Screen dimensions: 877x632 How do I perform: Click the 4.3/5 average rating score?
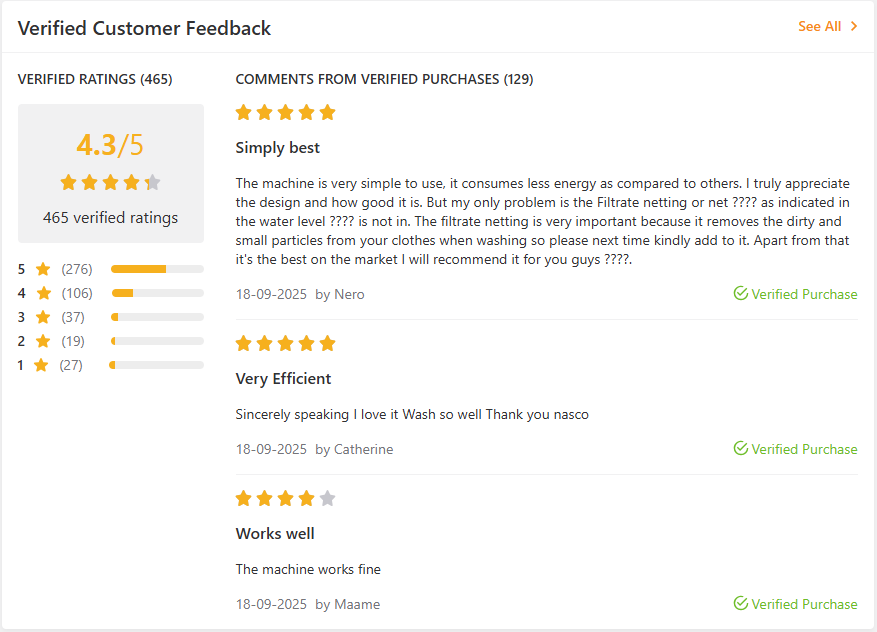click(x=110, y=145)
